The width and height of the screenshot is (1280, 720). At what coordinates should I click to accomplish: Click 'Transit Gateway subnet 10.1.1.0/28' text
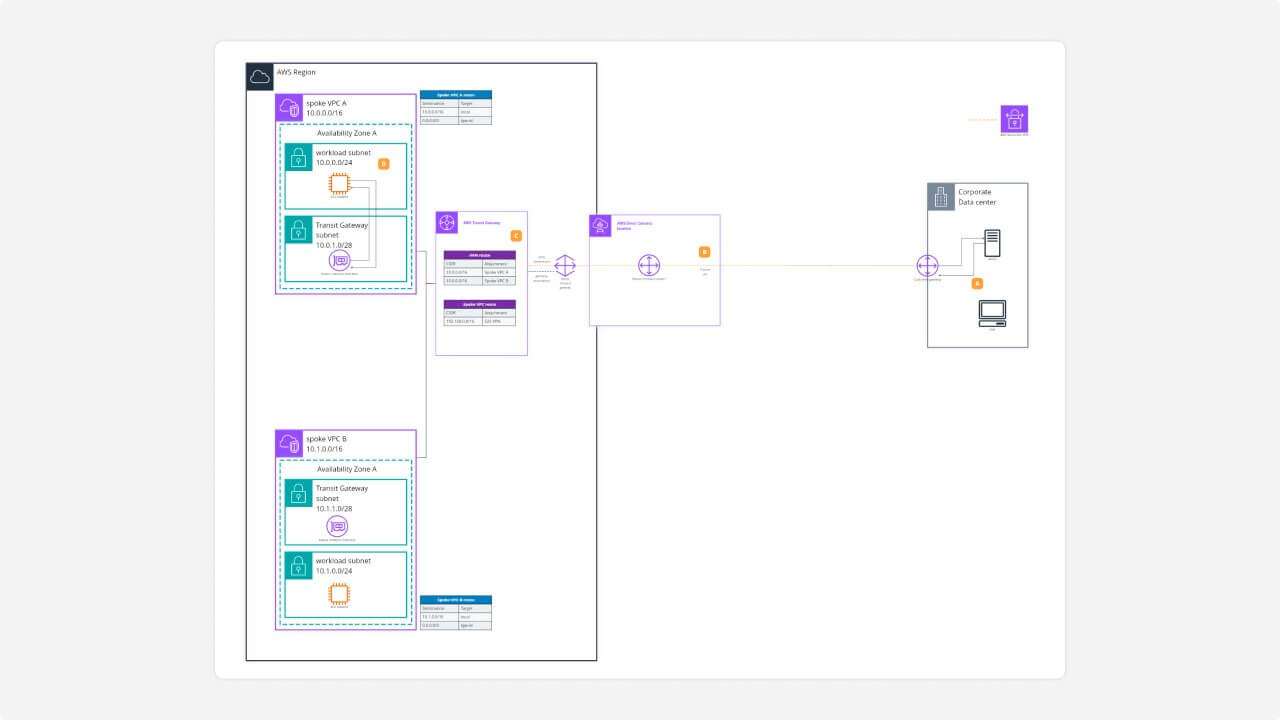342,498
